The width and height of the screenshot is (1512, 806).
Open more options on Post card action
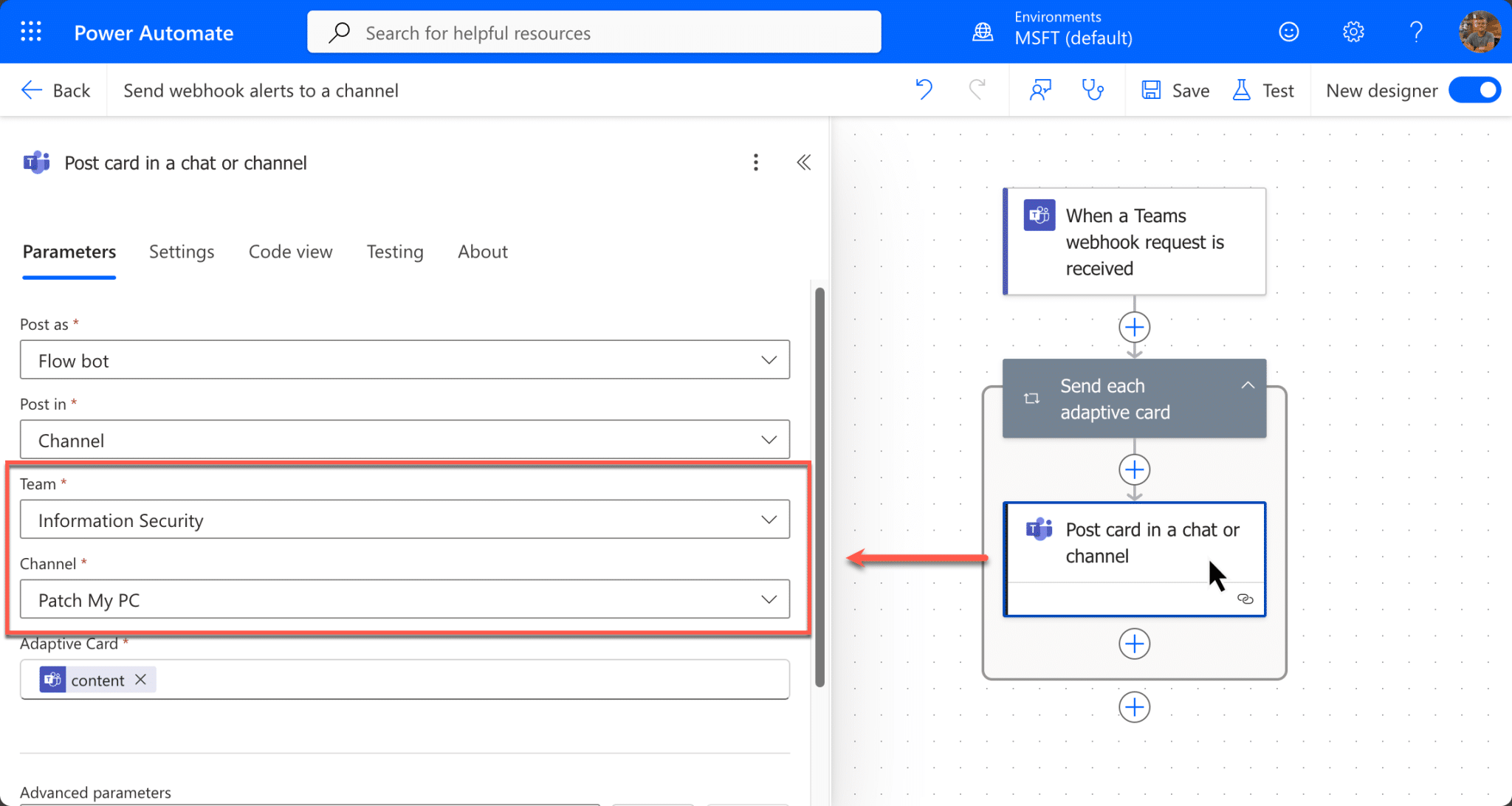pos(756,162)
